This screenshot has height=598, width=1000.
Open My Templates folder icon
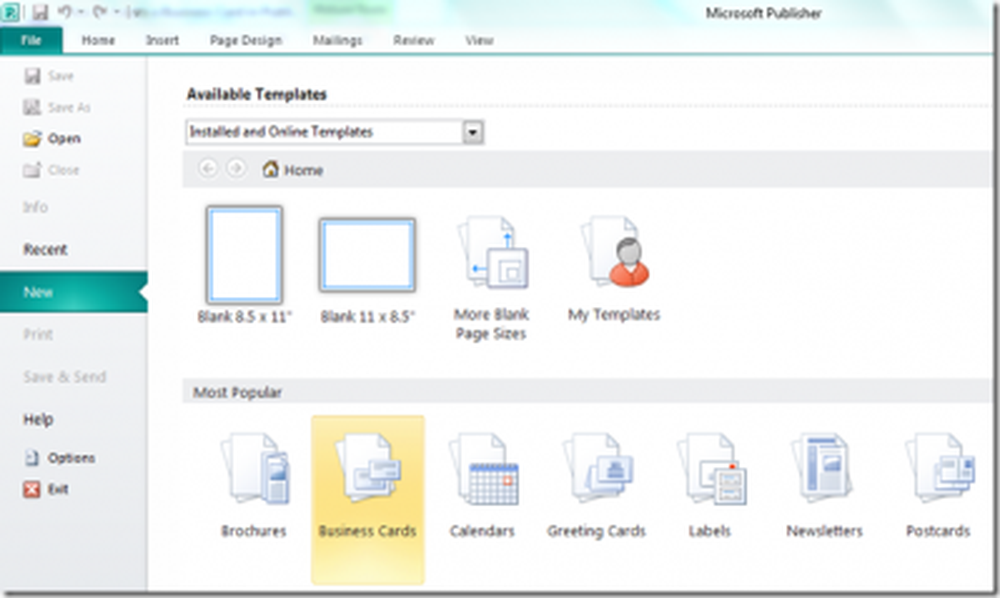point(614,257)
